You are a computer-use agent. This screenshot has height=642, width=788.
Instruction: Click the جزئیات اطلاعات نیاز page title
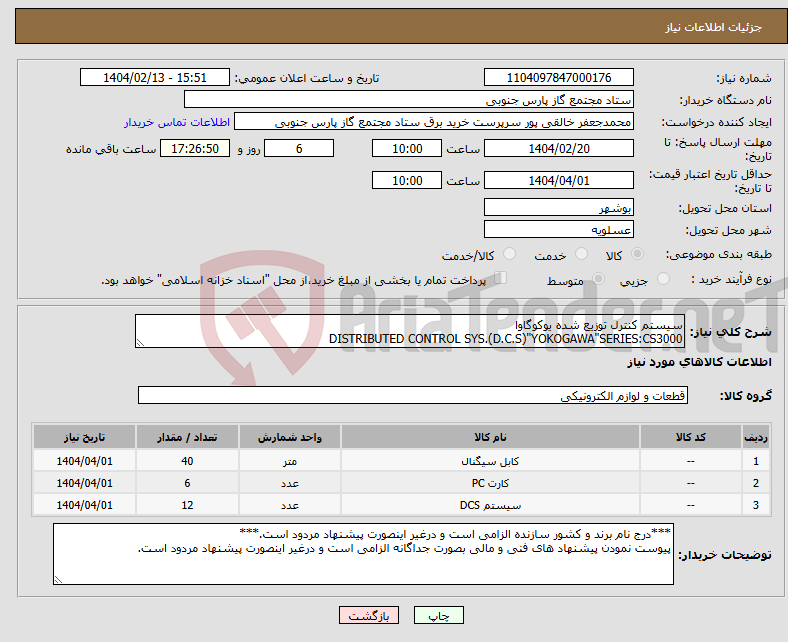714,27
